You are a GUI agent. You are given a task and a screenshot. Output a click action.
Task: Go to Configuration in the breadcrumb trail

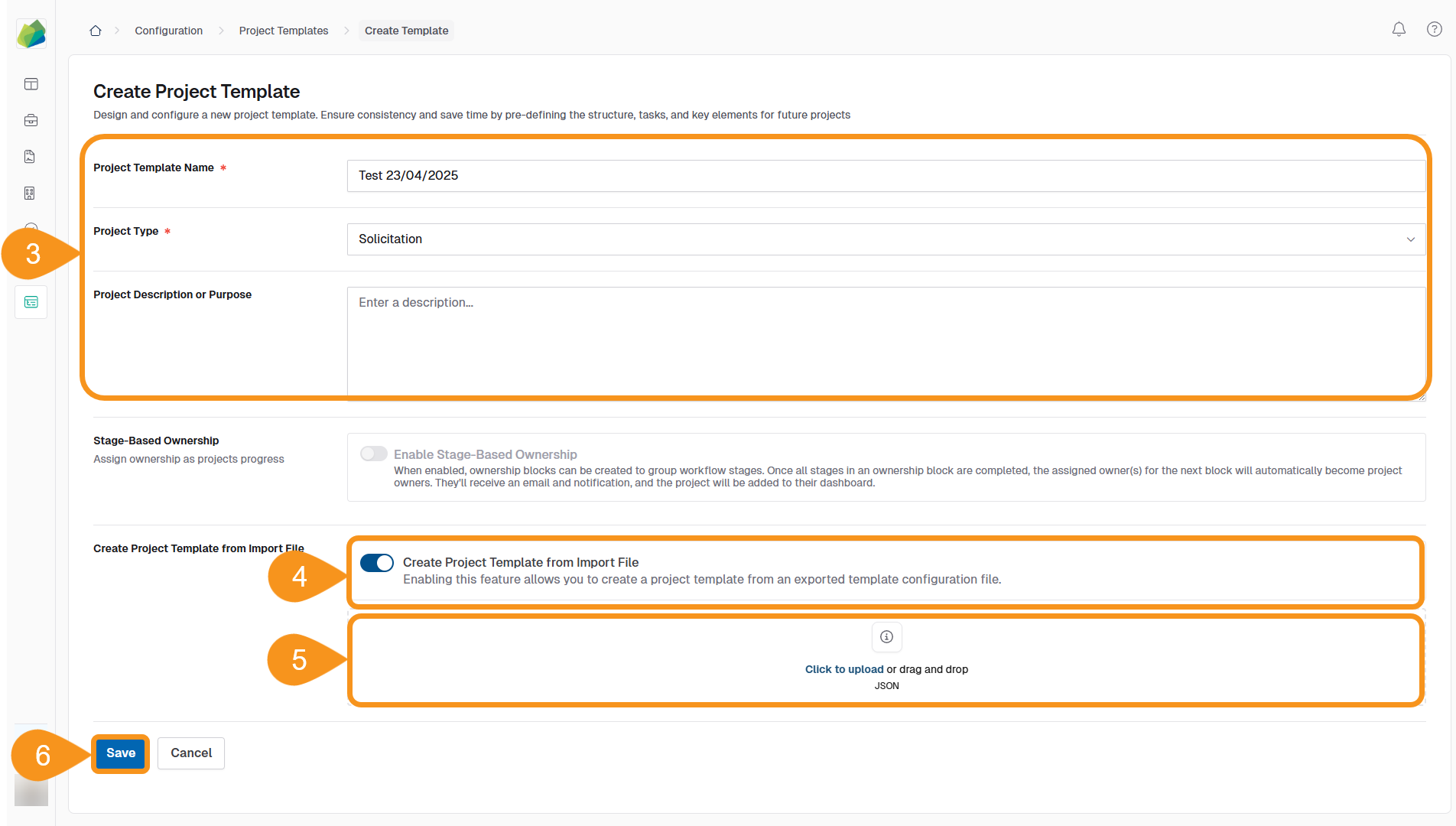(168, 31)
